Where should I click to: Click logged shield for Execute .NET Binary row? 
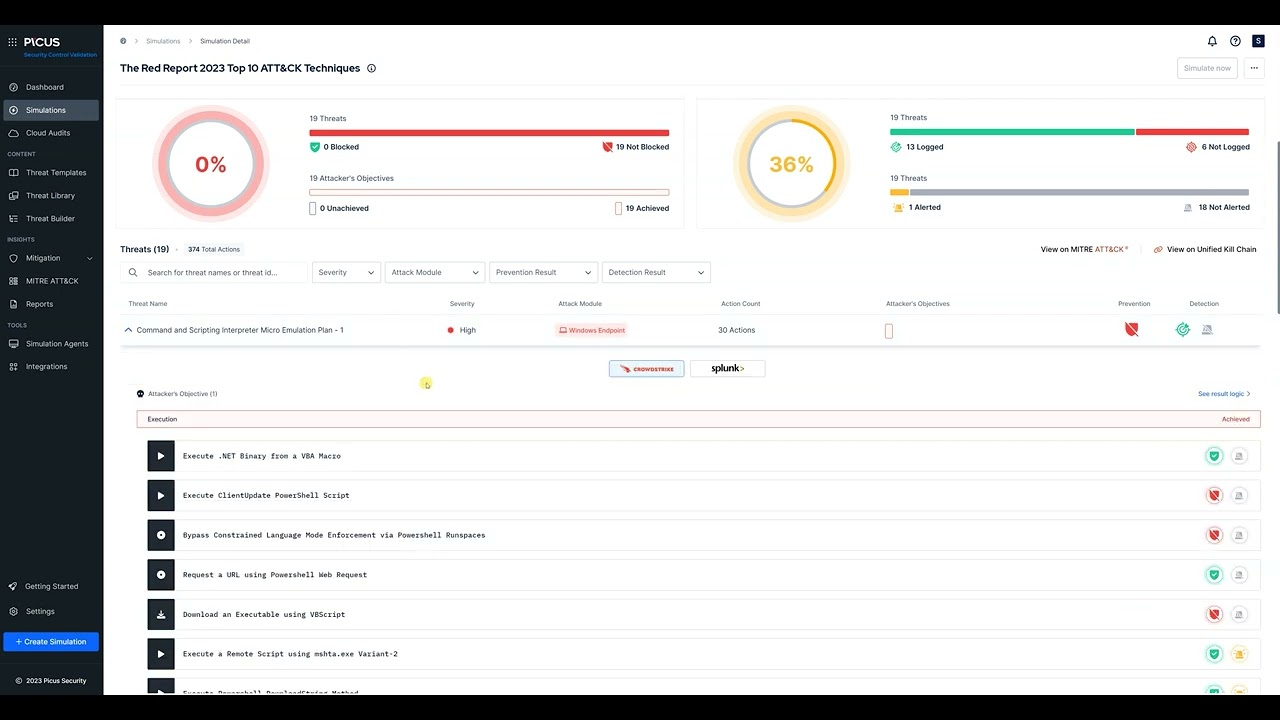[1214, 456]
